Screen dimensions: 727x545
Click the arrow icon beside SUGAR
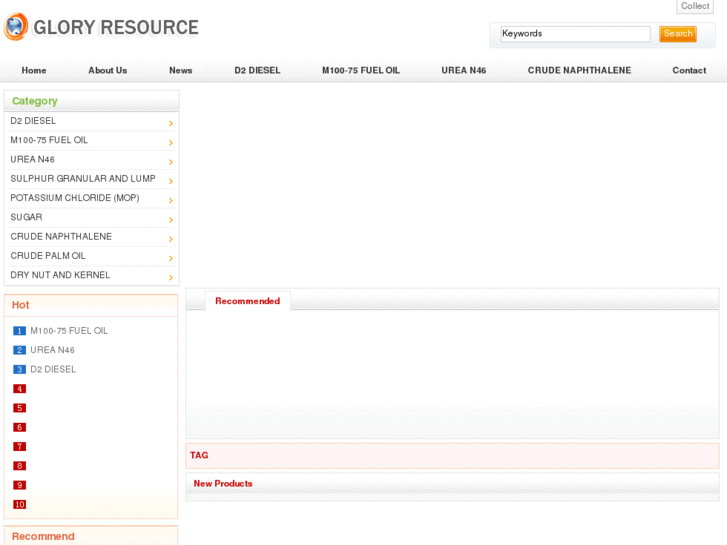tap(171, 220)
